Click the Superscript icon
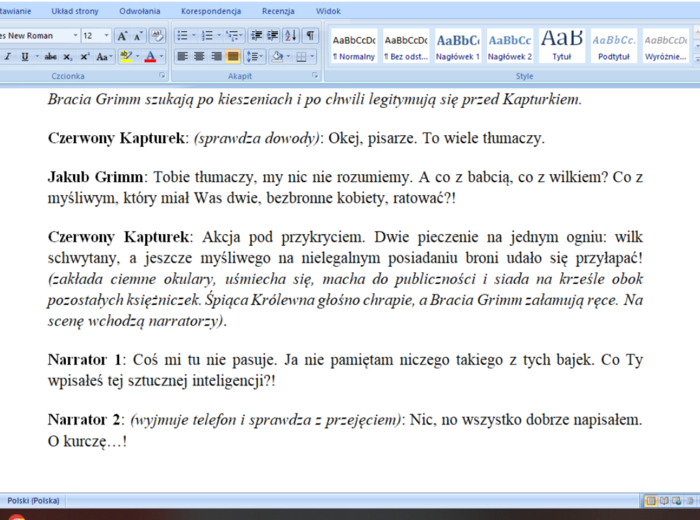700x520 pixels. (x=86, y=57)
